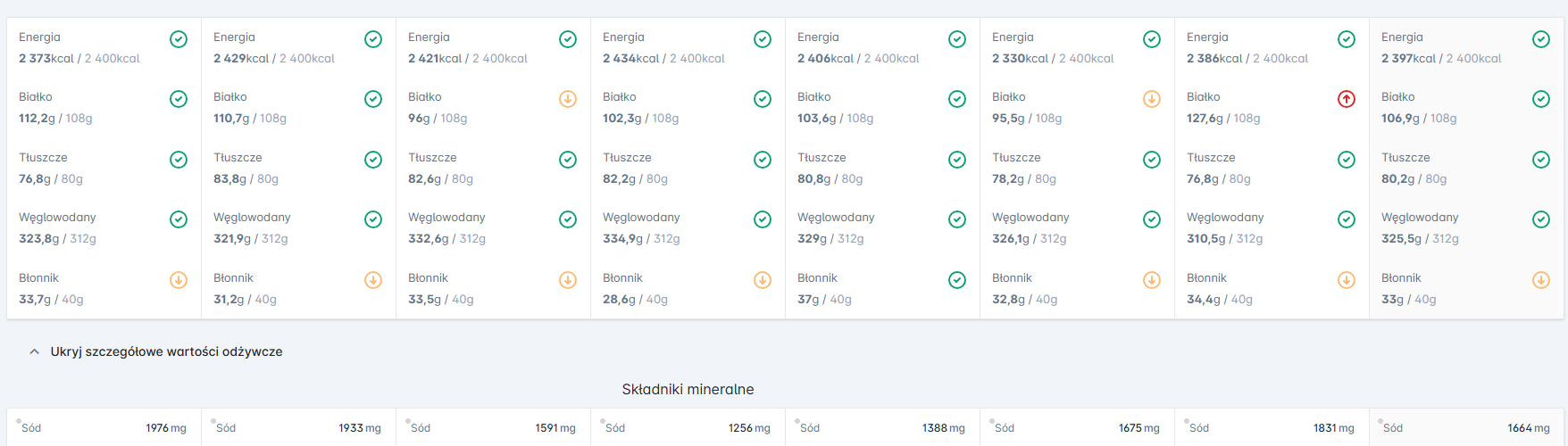Click orange arrow icon beside Błonnik 34,4g
Screen dimensions: 1568x446
click(x=1347, y=280)
